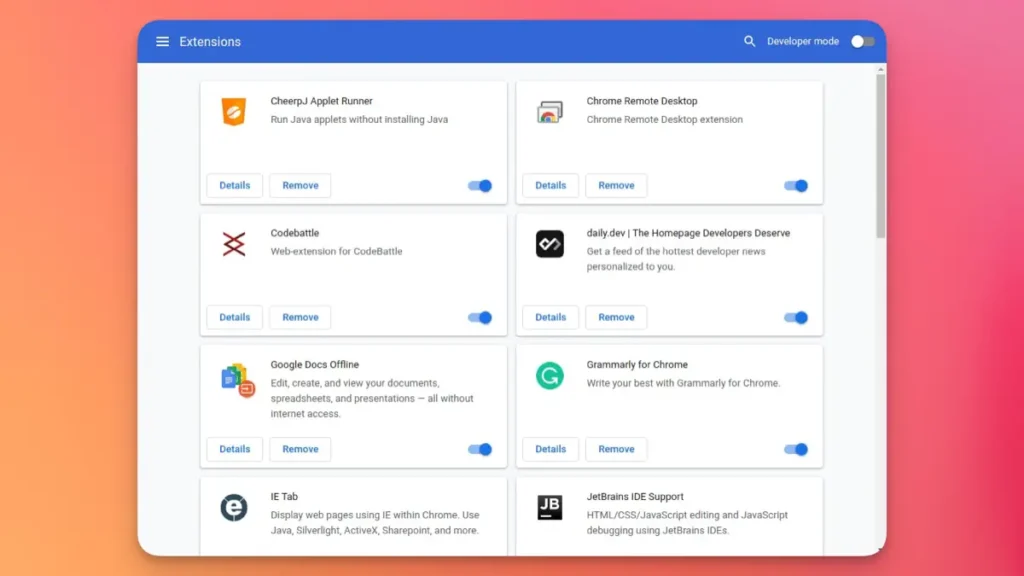Viewport: 1024px width, 576px height.
Task: Disable the Grammarly for Chrome extension
Action: (795, 449)
